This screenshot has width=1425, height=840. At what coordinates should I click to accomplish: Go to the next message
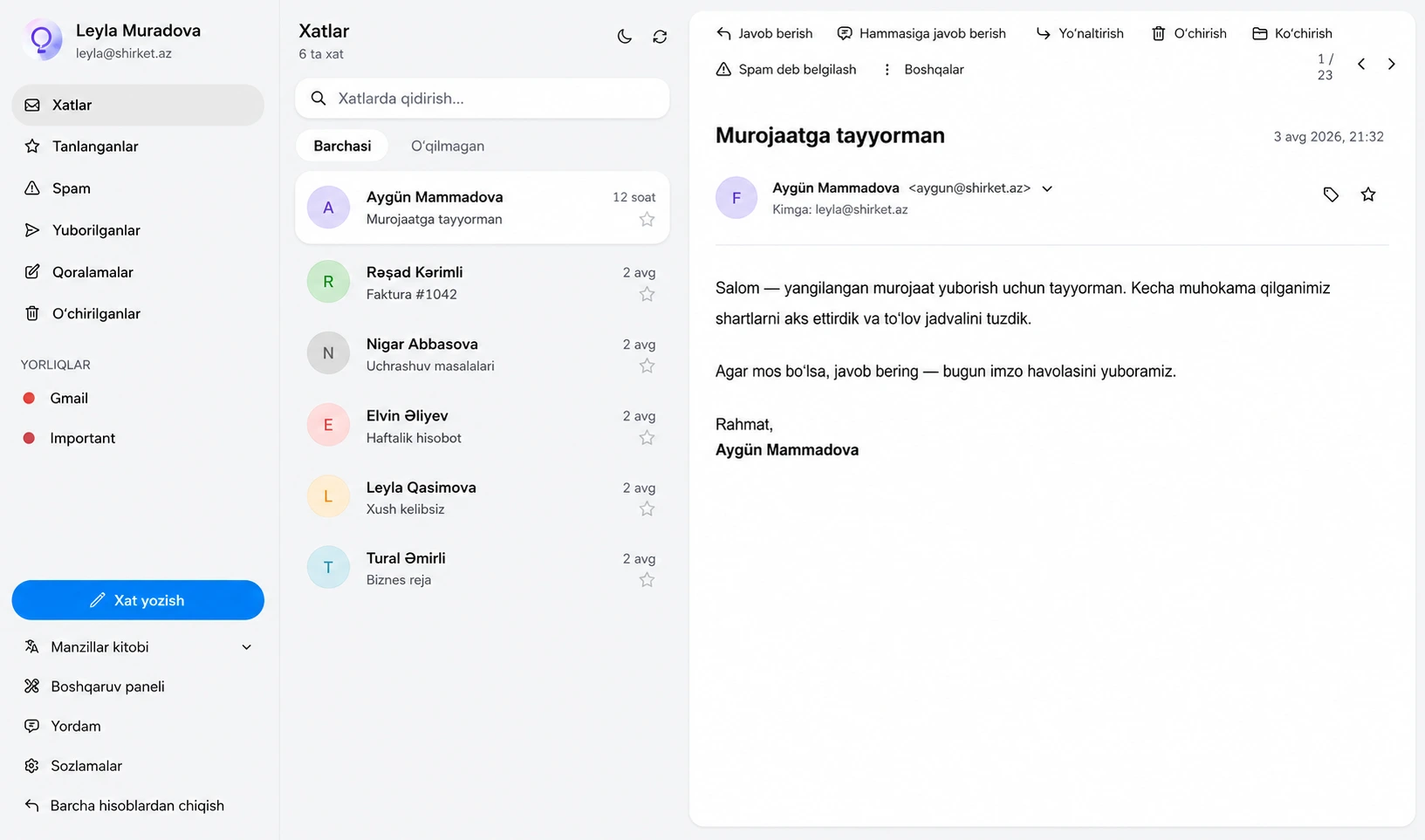[x=1392, y=64]
